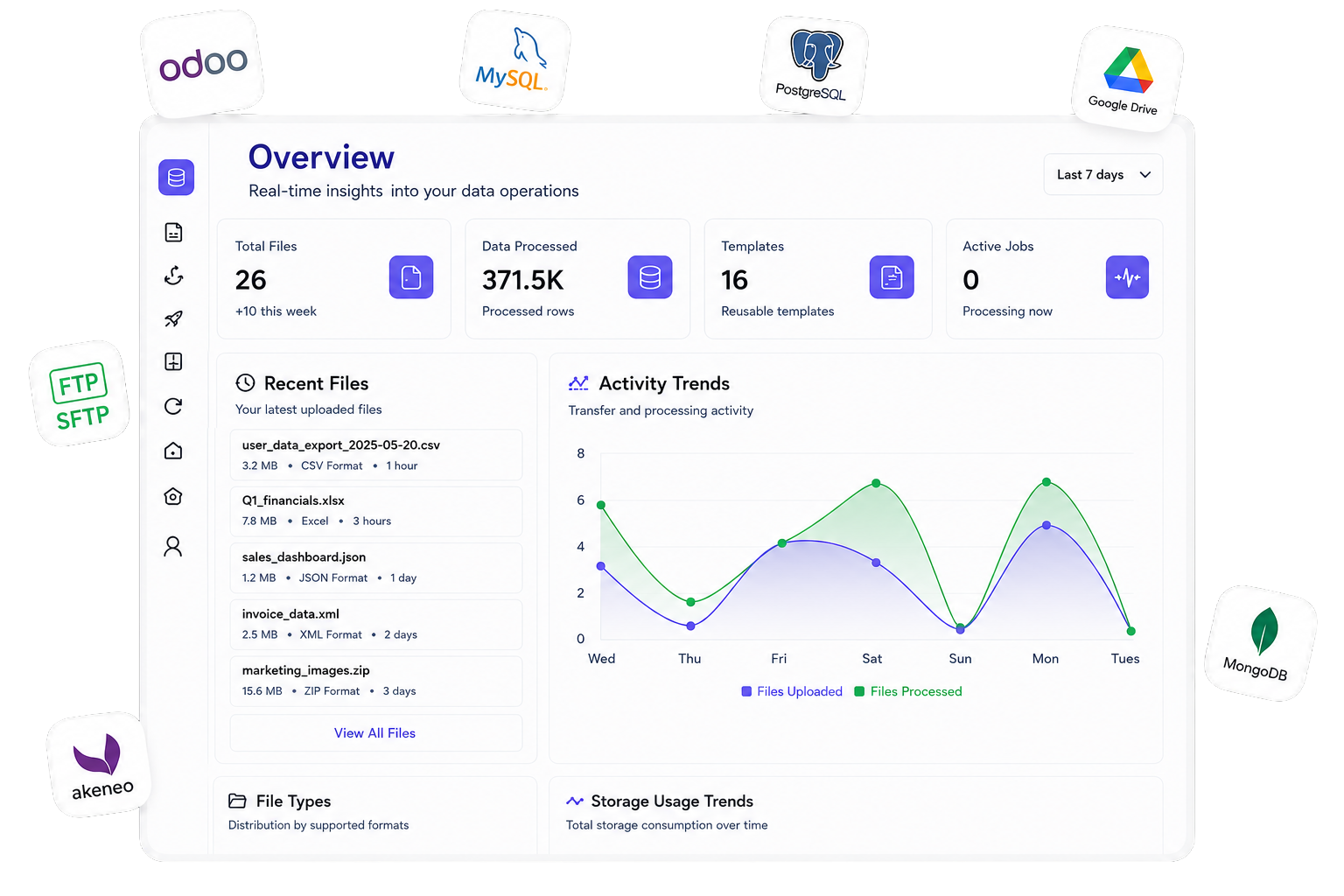Open the rocket launch sidebar icon
The height and width of the screenshot is (896, 1344).
click(x=173, y=318)
